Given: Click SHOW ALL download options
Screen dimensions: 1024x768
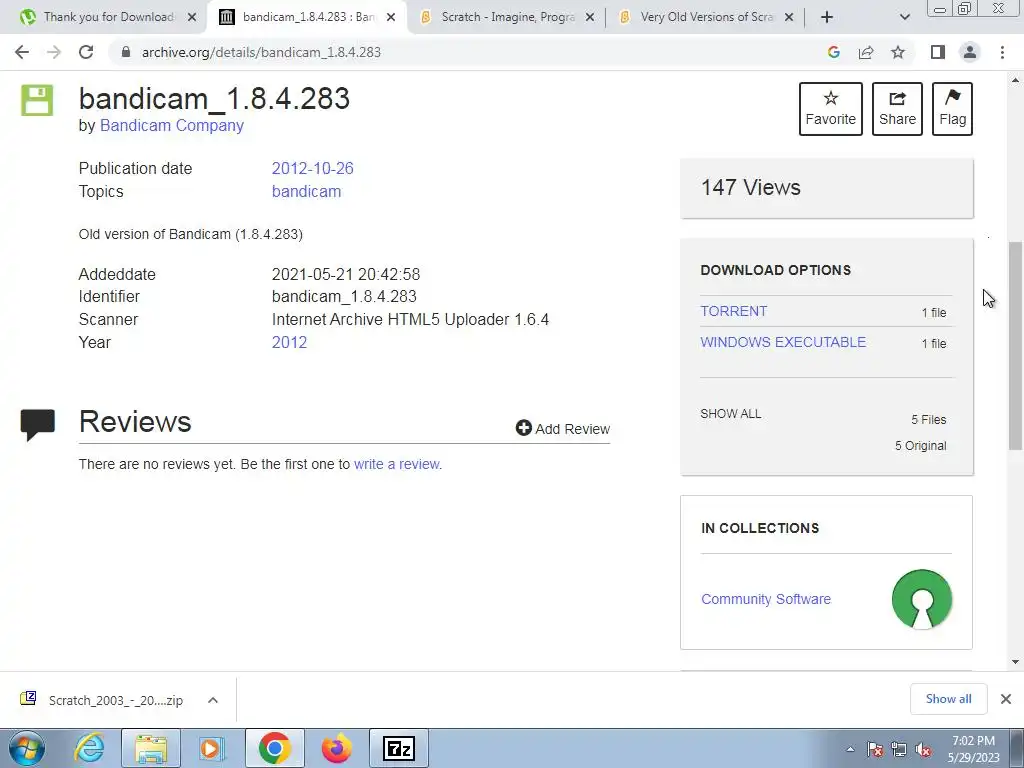Looking at the screenshot, I should pyautogui.click(x=731, y=414).
